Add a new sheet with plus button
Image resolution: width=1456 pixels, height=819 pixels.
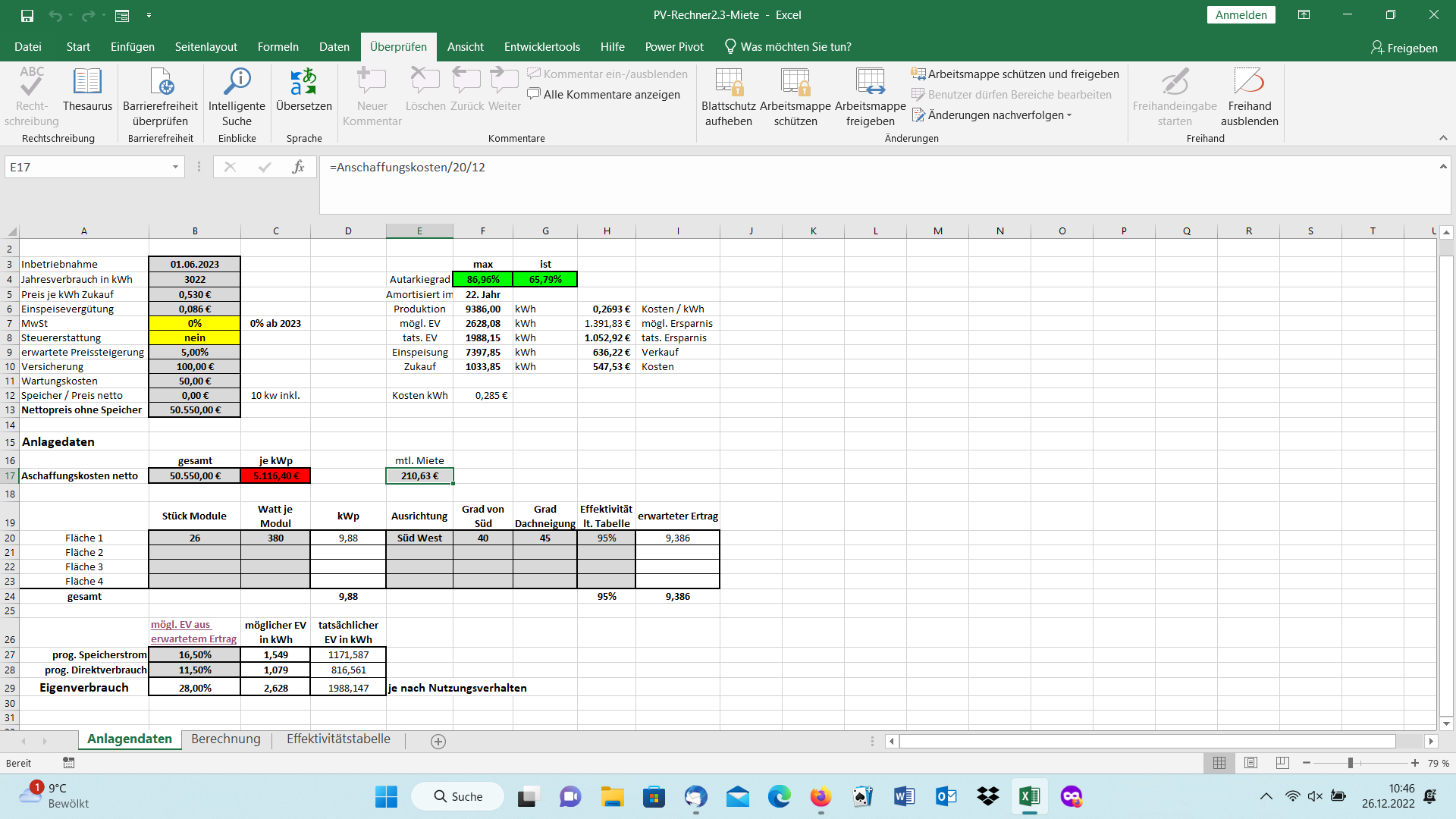(x=438, y=742)
